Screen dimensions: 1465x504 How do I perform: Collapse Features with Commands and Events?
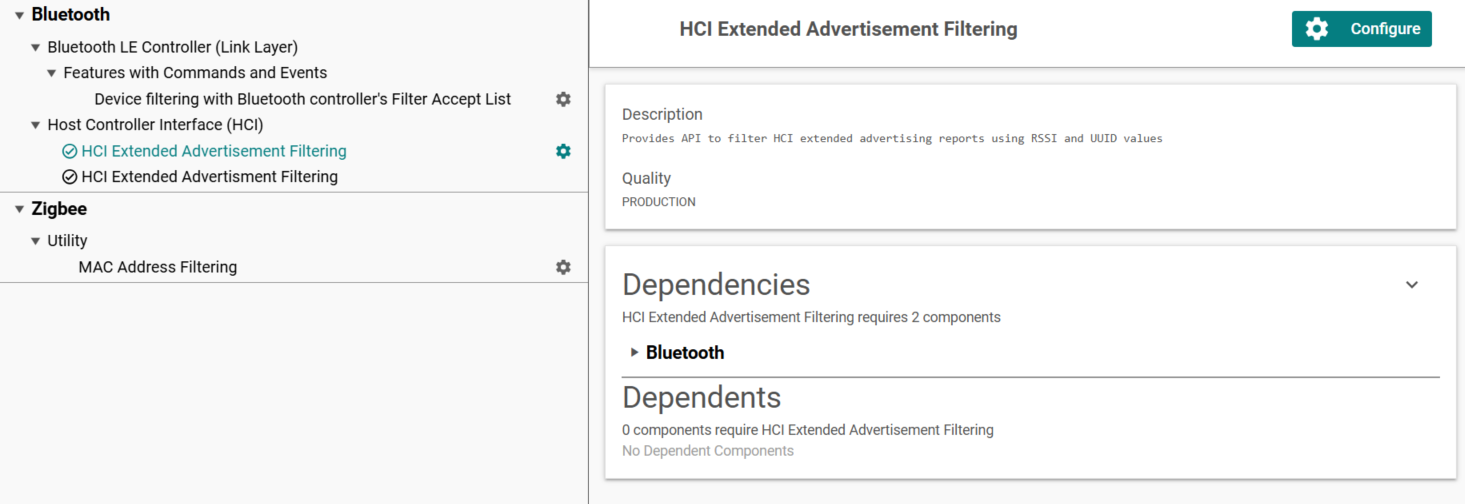pyautogui.click(x=52, y=73)
